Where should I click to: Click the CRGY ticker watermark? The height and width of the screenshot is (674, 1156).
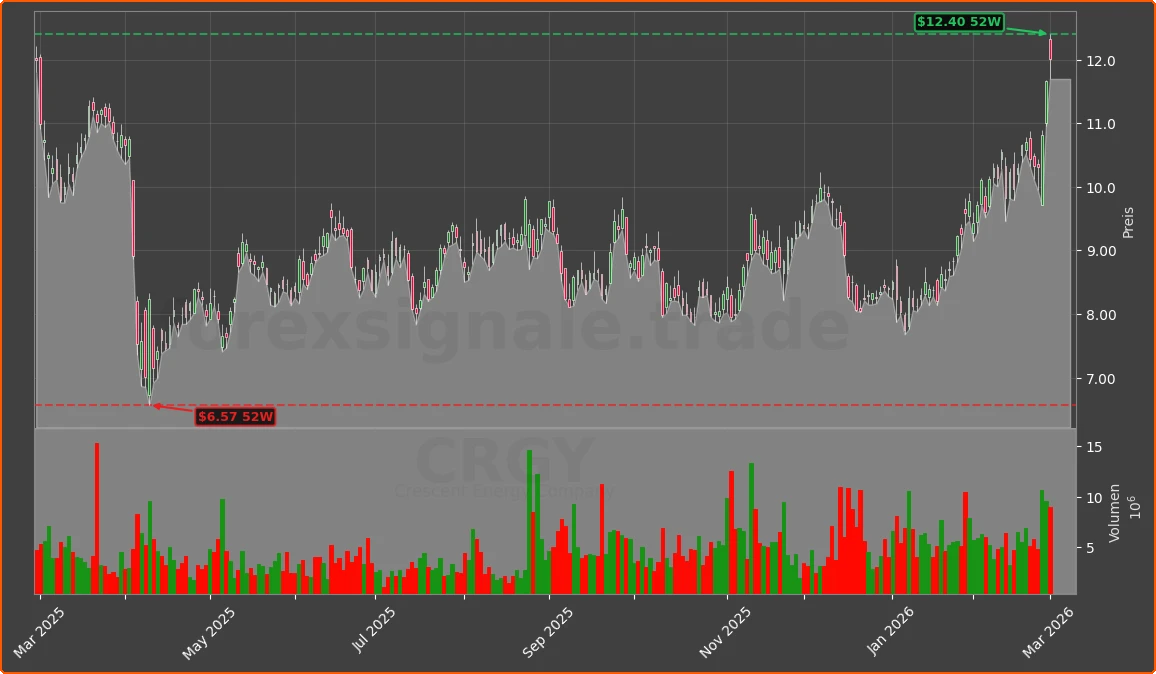tap(504, 462)
